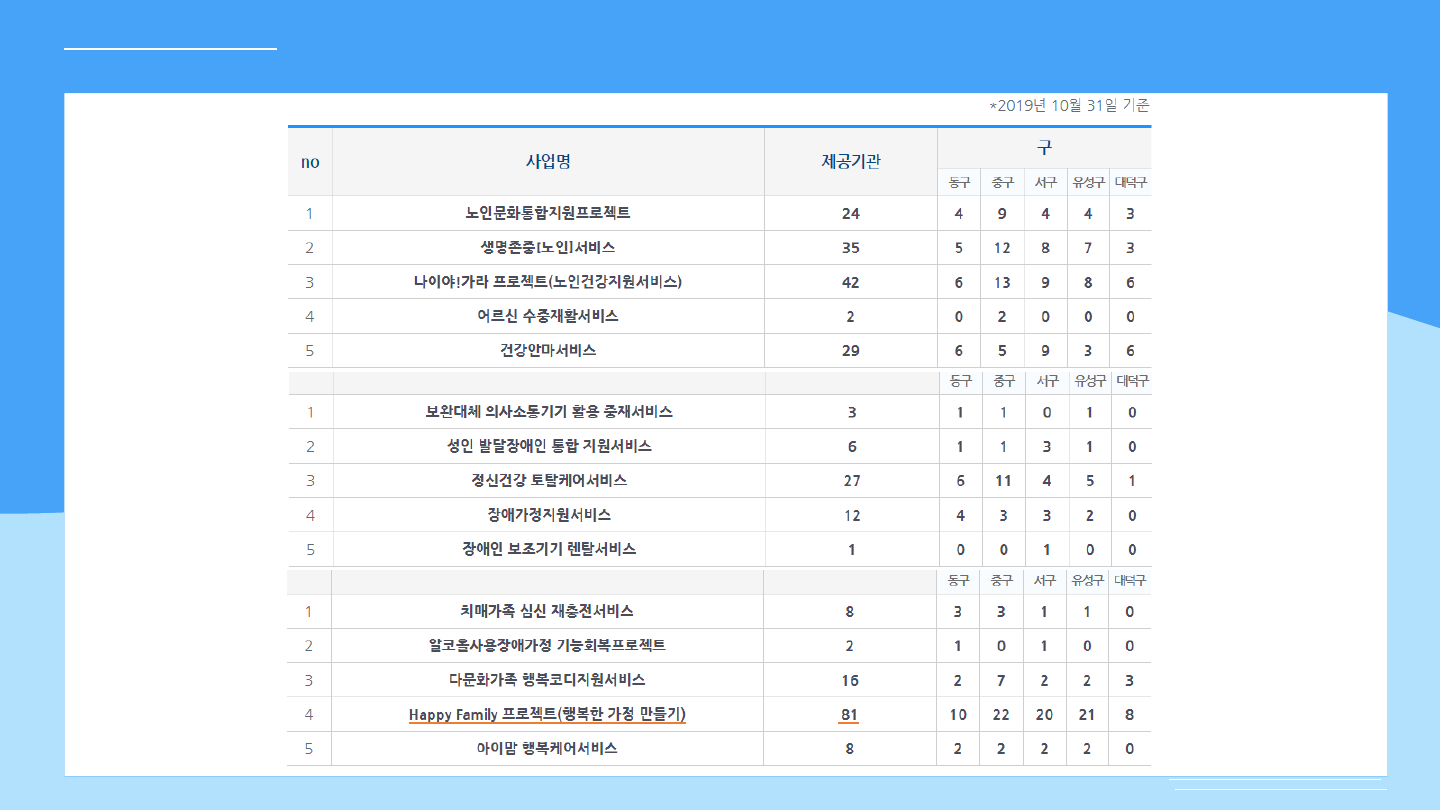Click the 노인문화통합지원프로젝트 row title

pyautogui.click(x=548, y=213)
